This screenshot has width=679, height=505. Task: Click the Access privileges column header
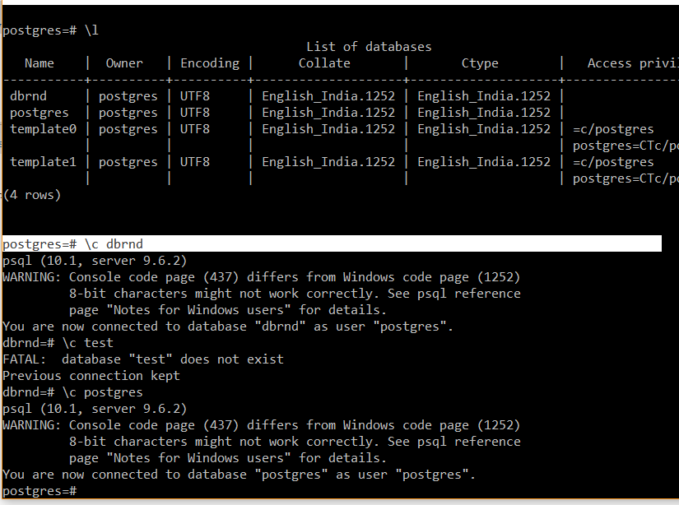tap(633, 64)
